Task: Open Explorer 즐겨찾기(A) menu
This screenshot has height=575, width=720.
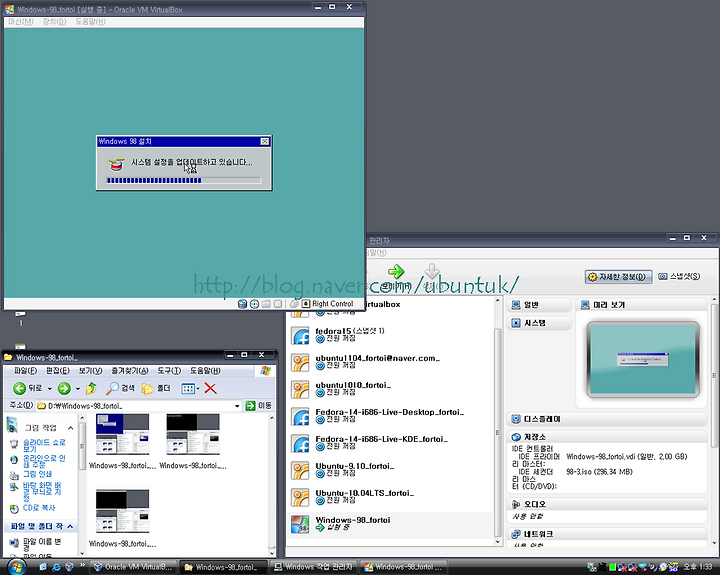Action: tap(130, 371)
